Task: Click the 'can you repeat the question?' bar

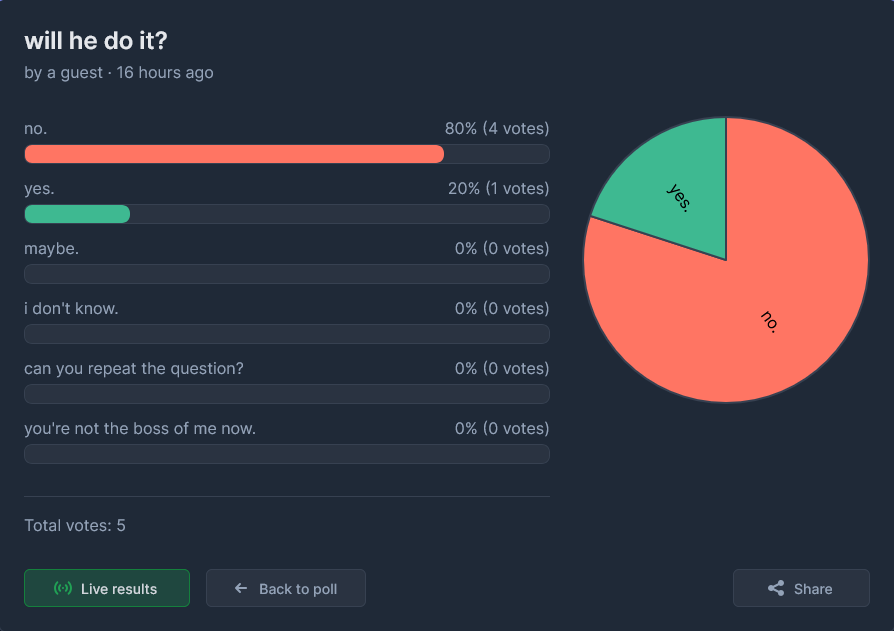Action: tap(287, 394)
